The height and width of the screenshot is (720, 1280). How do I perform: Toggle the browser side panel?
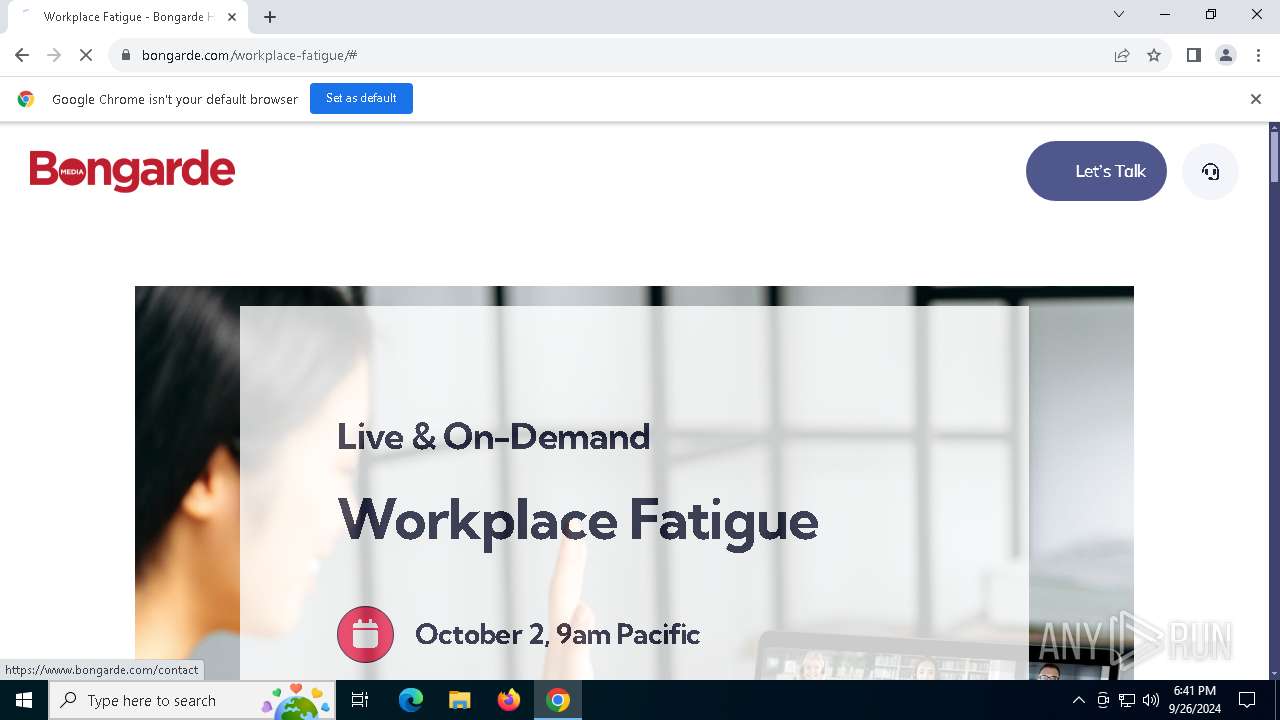[1194, 55]
